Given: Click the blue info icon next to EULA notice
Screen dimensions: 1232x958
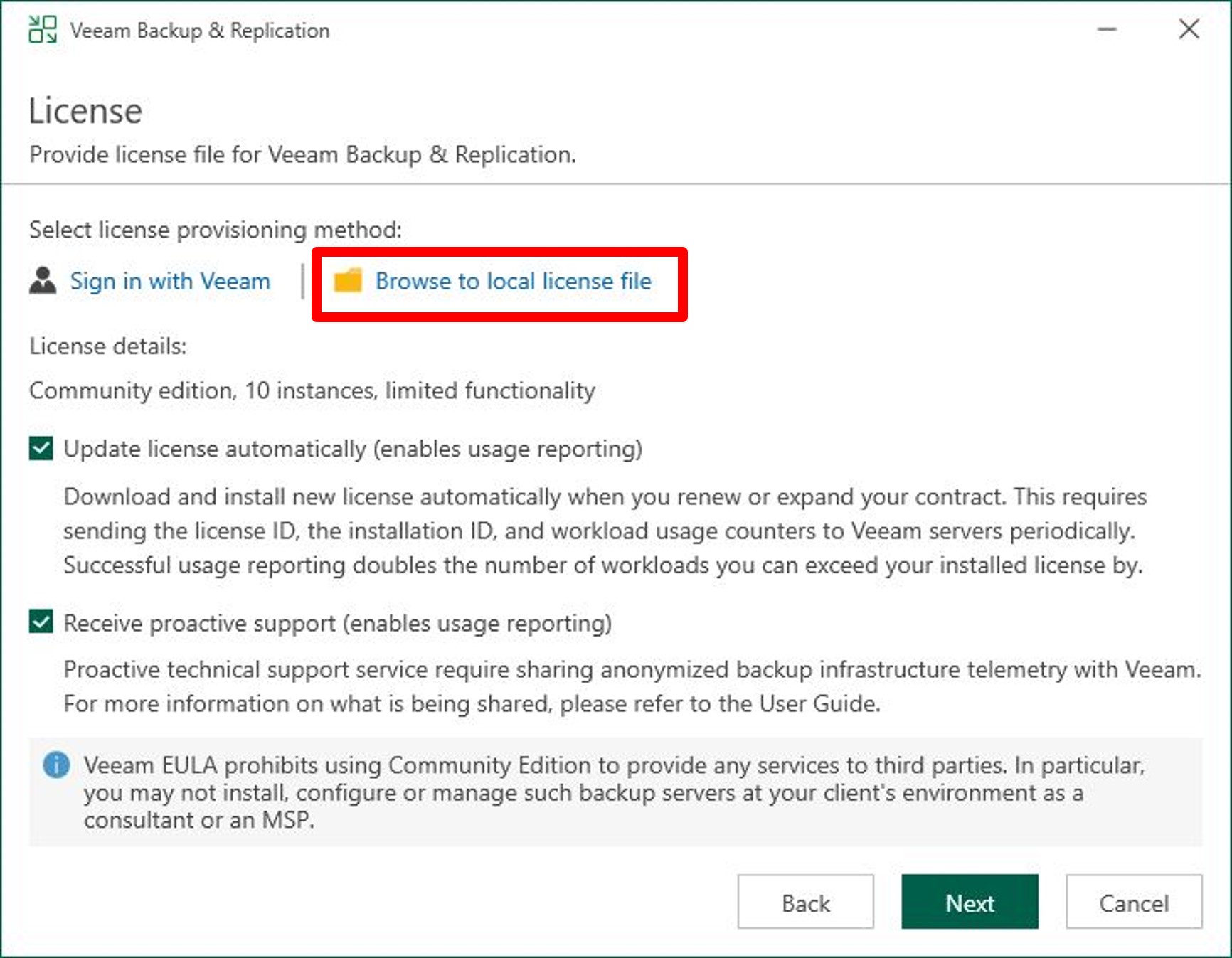Looking at the screenshot, I should [x=56, y=766].
